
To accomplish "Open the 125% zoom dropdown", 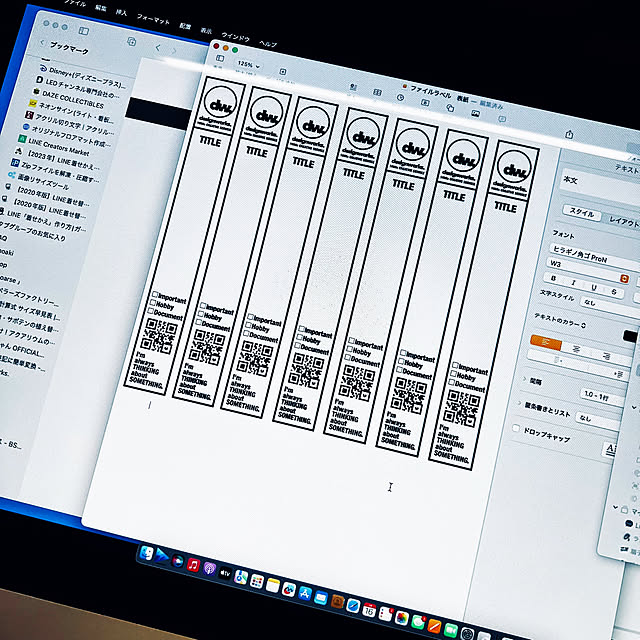I will (x=248, y=64).
